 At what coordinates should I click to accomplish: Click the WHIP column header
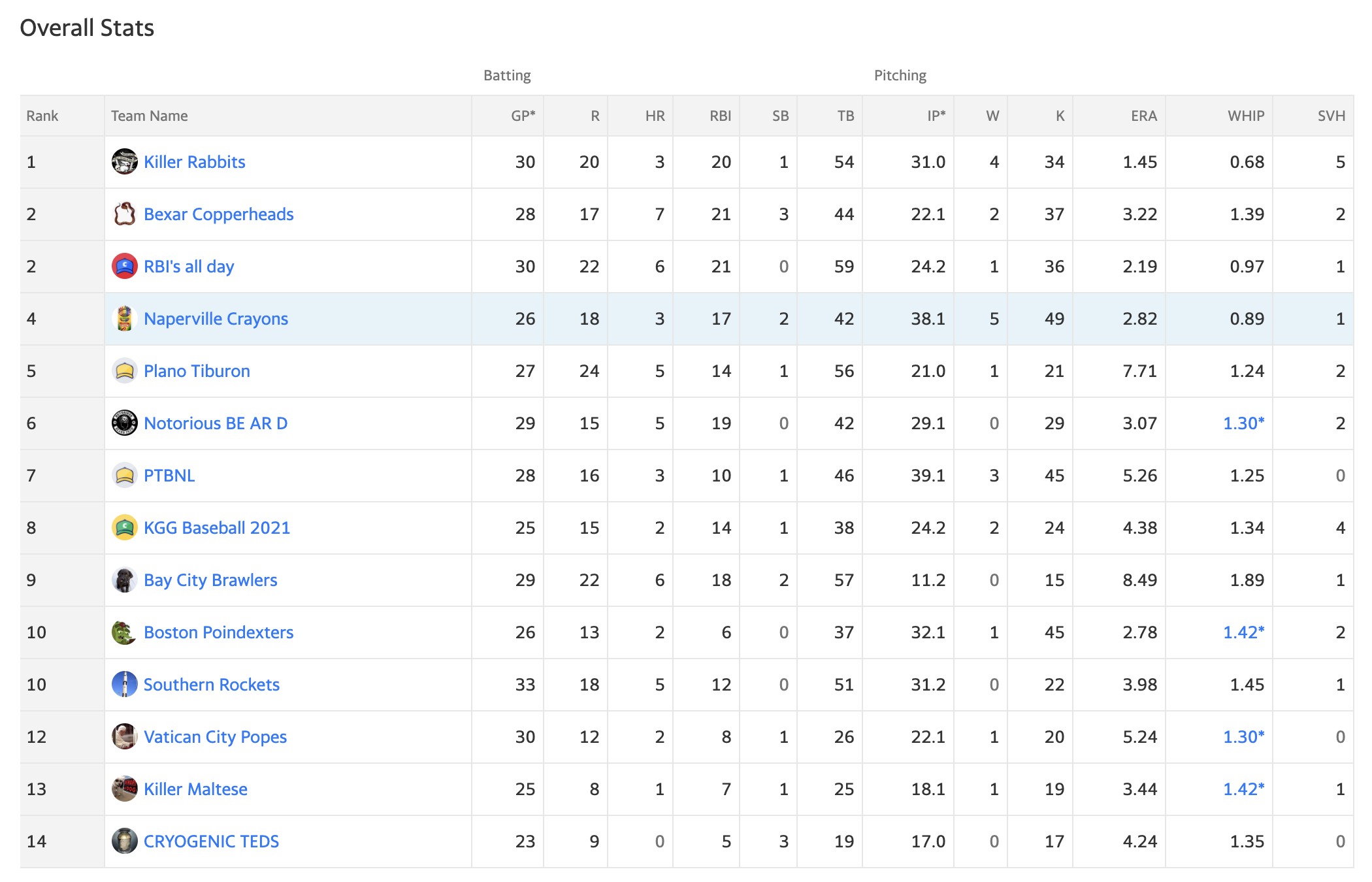pyautogui.click(x=1246, y=116)
